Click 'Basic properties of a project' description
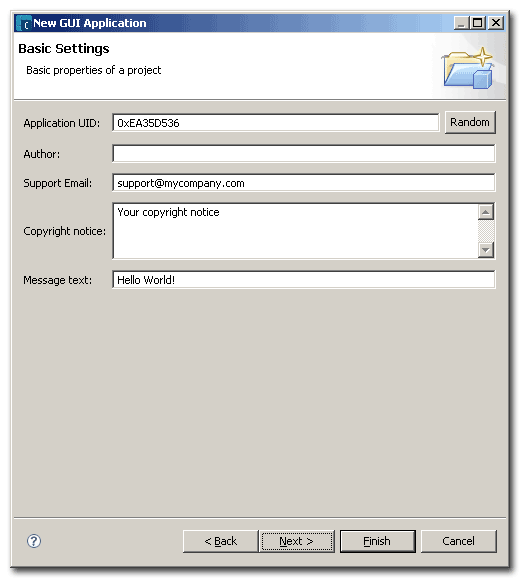The height and width of the screenshot is (578, 520). [x=94, y=70]
